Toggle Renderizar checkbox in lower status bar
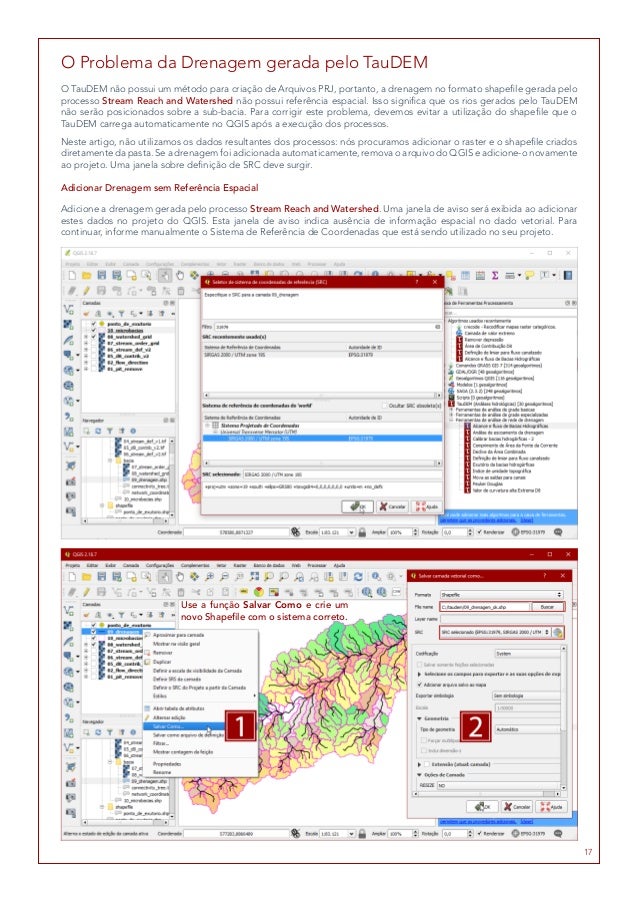This screenshot has width=638, height=903. pos(480,833)
